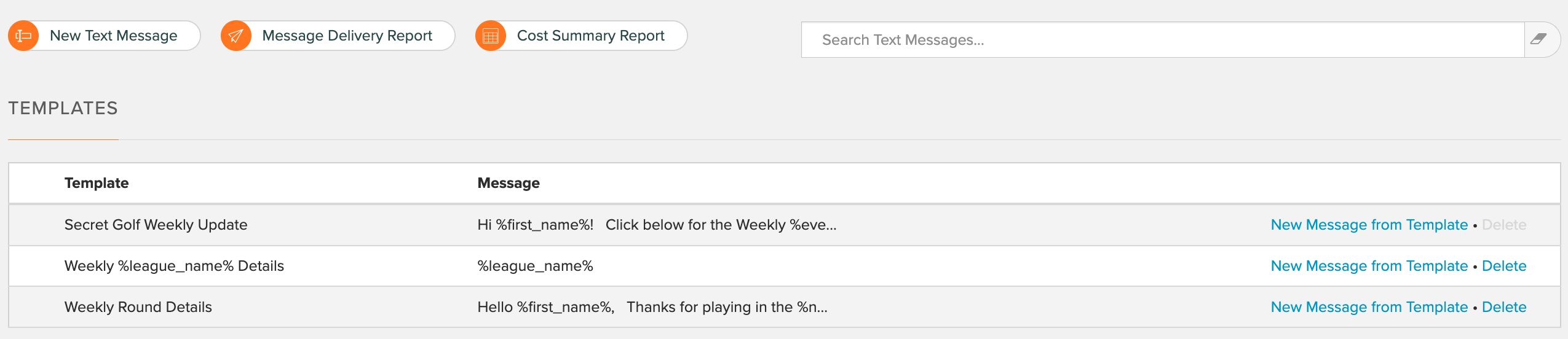Click the paper plane delivery report icon
Viewport: 1568px width, 339px height.
point(236,36)
